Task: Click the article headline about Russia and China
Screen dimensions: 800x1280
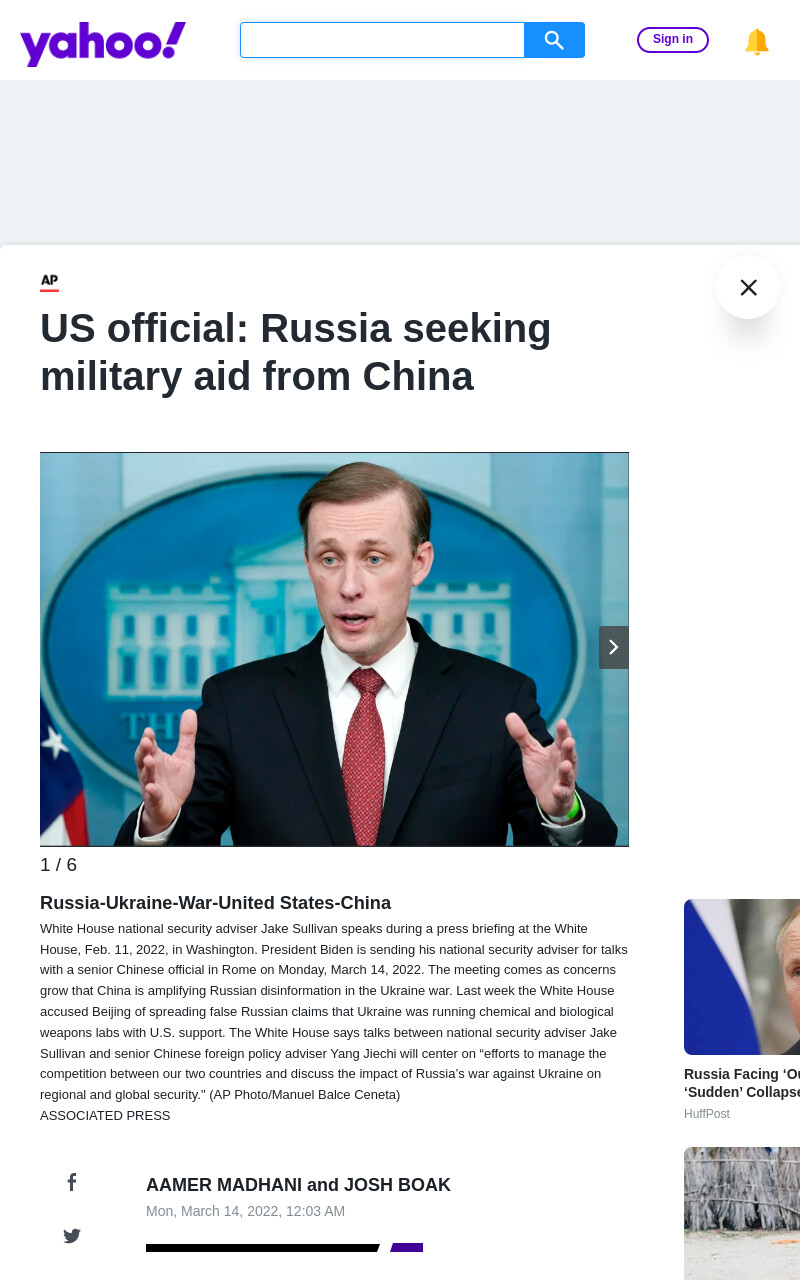Action: click(x=296, y=352)
